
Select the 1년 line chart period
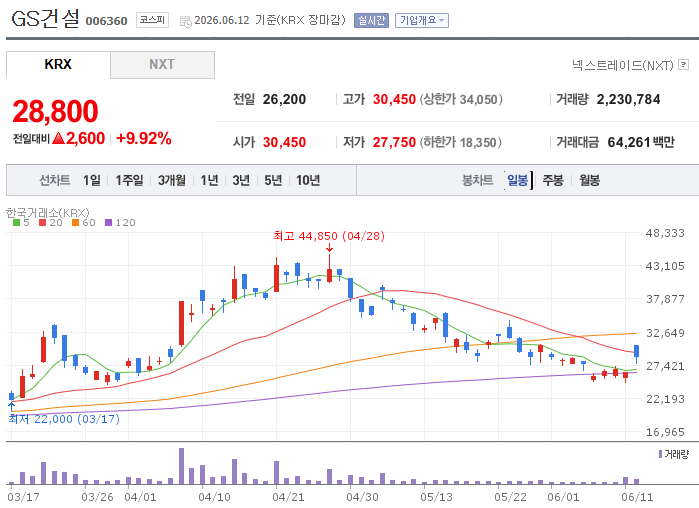tap(209, 180)
